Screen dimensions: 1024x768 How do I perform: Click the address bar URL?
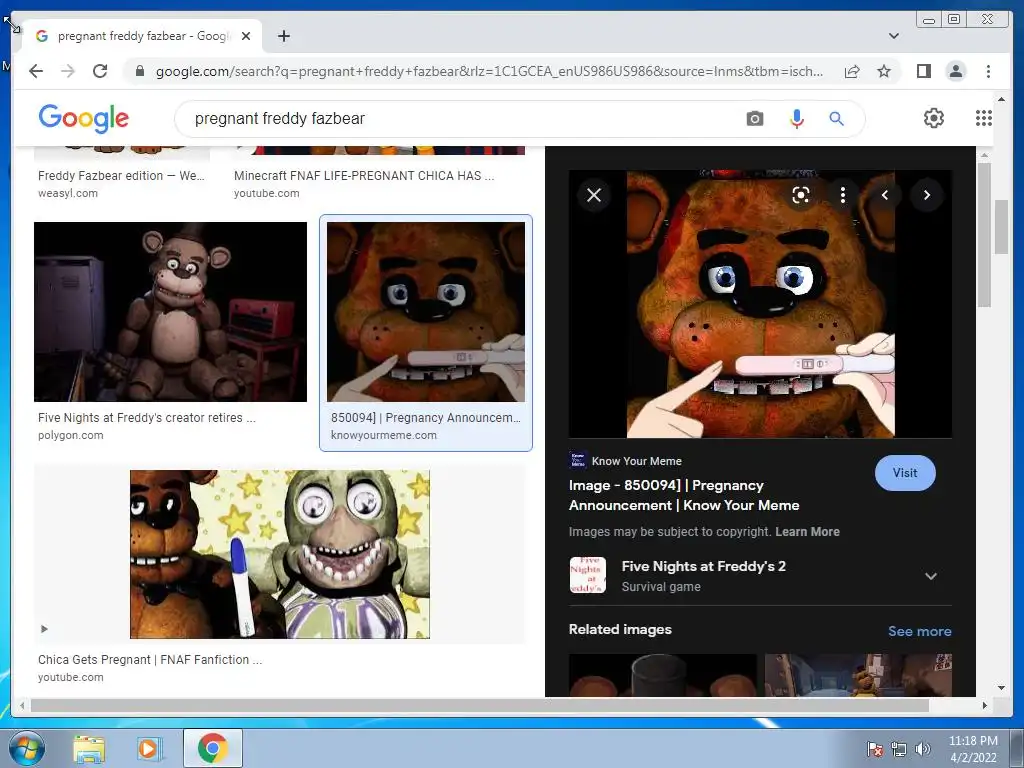[x=489, y=71]
